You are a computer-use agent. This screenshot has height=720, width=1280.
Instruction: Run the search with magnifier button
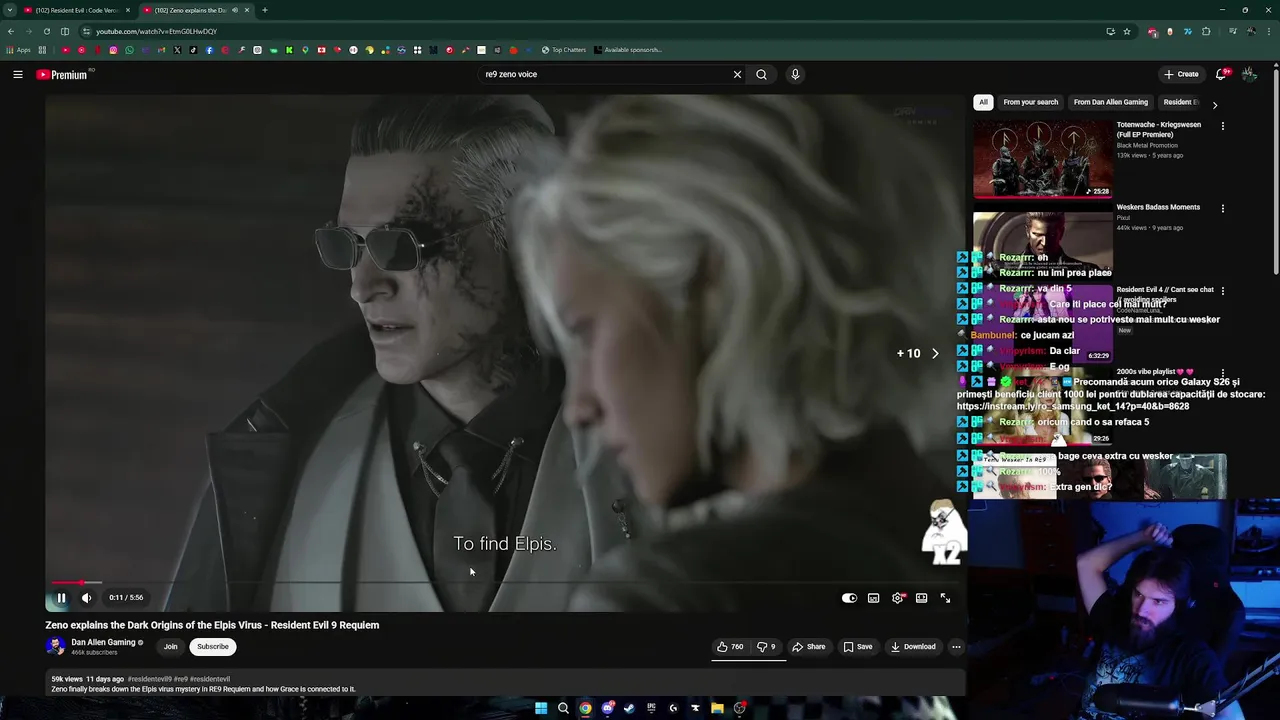(x=761, y=74)
